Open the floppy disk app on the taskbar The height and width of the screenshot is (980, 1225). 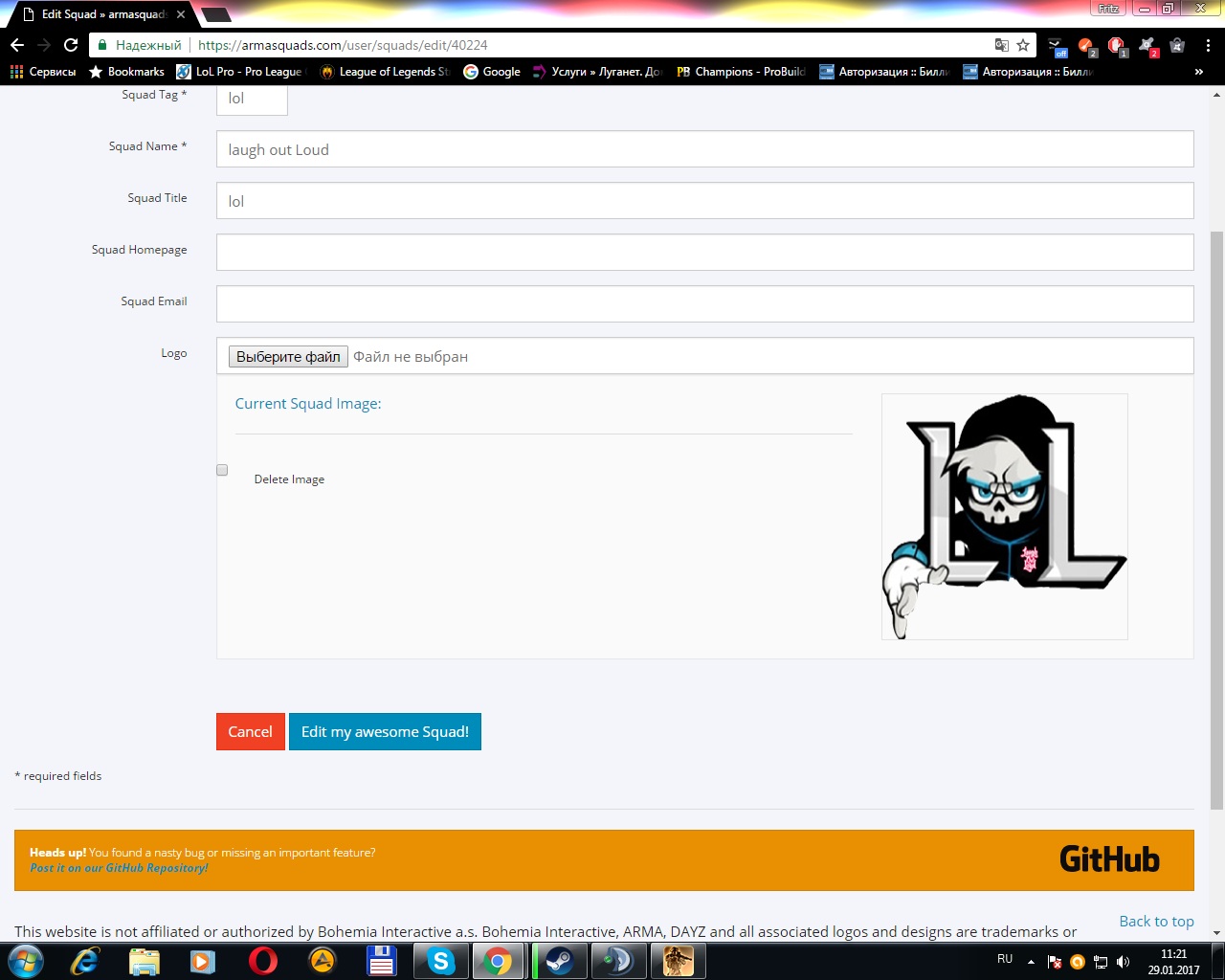coord(382,961)
